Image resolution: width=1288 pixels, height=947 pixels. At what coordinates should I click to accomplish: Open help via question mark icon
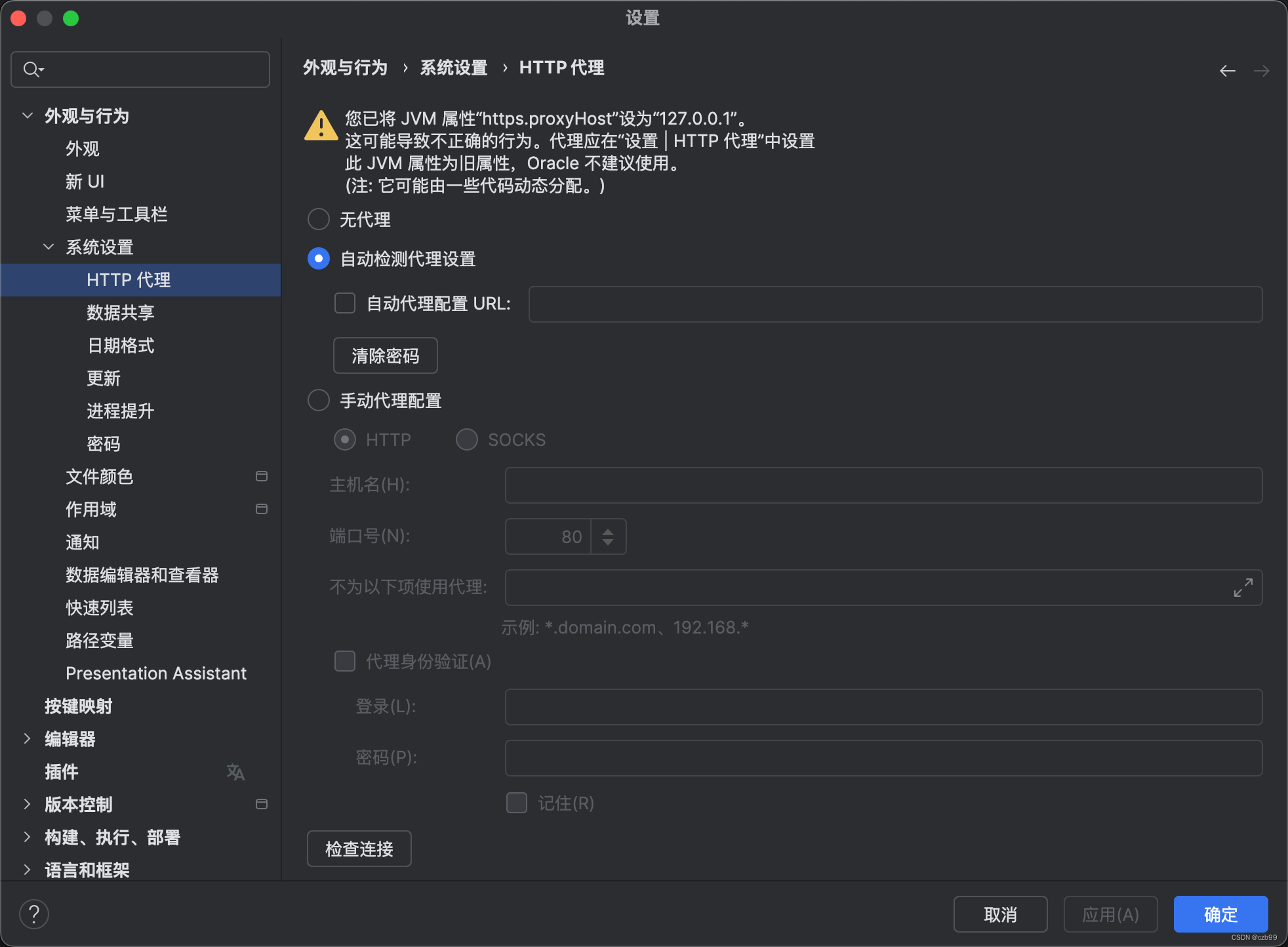tap(34, 914)
